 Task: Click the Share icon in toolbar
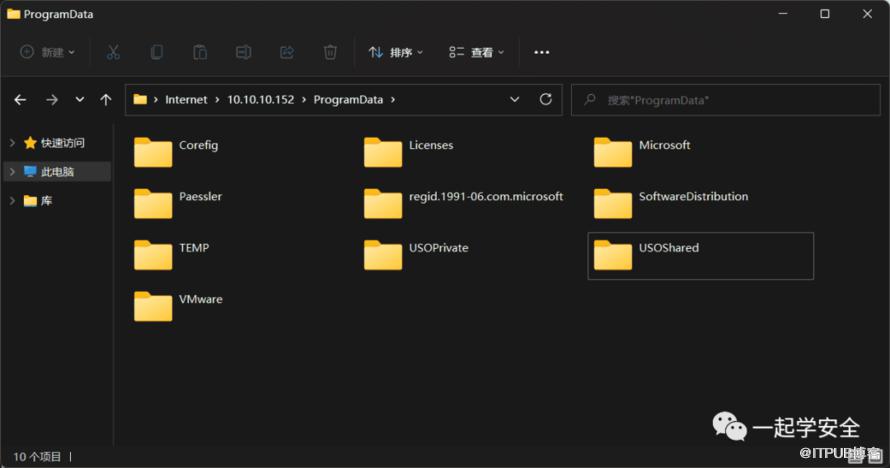287,52
